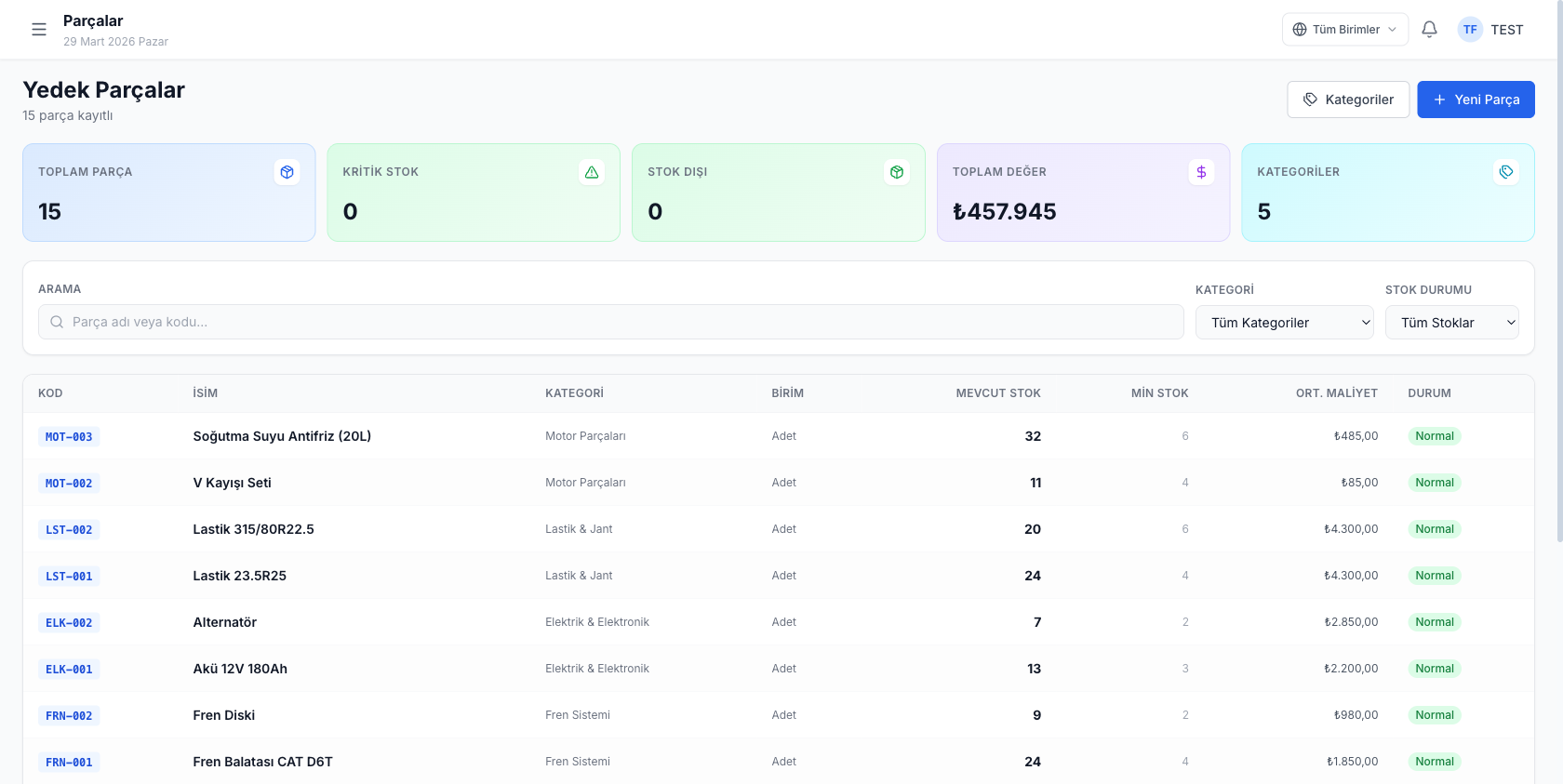Click the cube icon in Toplam Parça card
Viewport: 1563px width, 784px height.
click(x=287, y=172)
